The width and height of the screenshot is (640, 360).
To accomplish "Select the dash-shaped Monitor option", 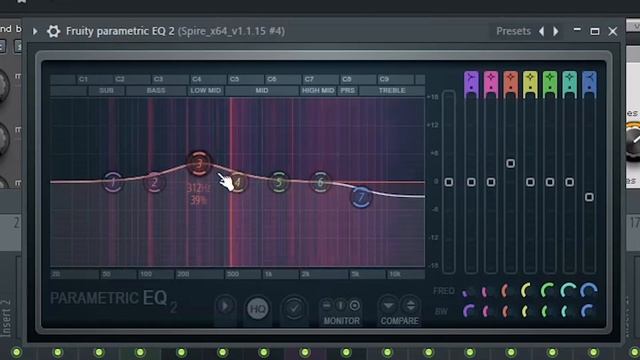I will 327,305.
